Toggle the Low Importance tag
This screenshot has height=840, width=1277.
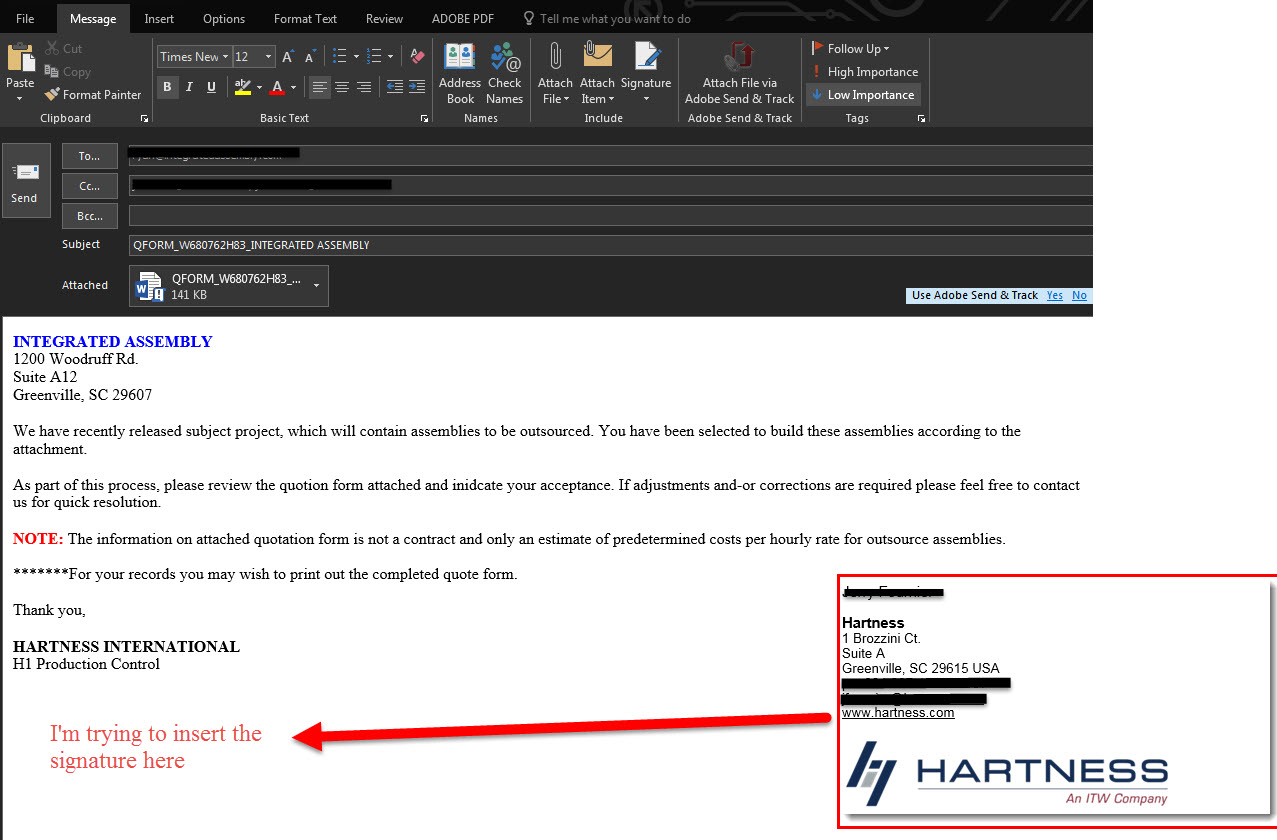863,95
